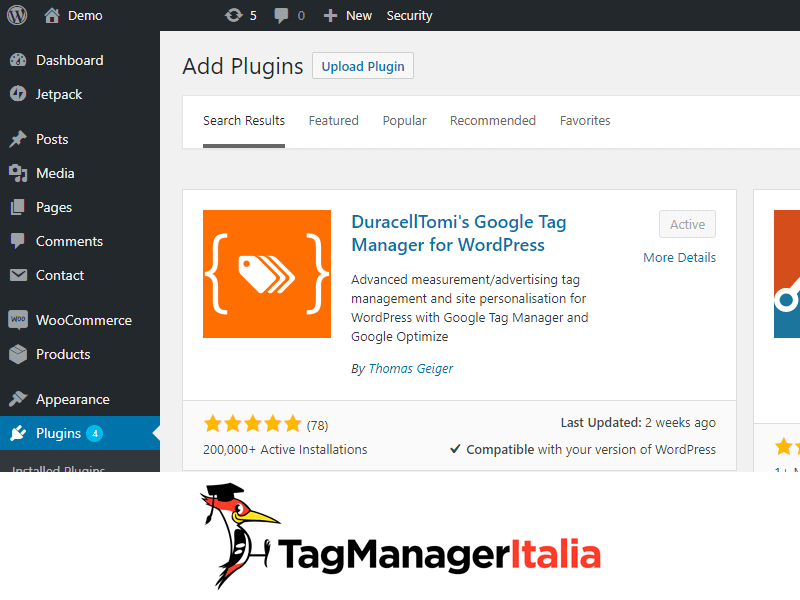Switch to the Popular tab
Viewport: 800px width, 600px height.
coord(405,121)
